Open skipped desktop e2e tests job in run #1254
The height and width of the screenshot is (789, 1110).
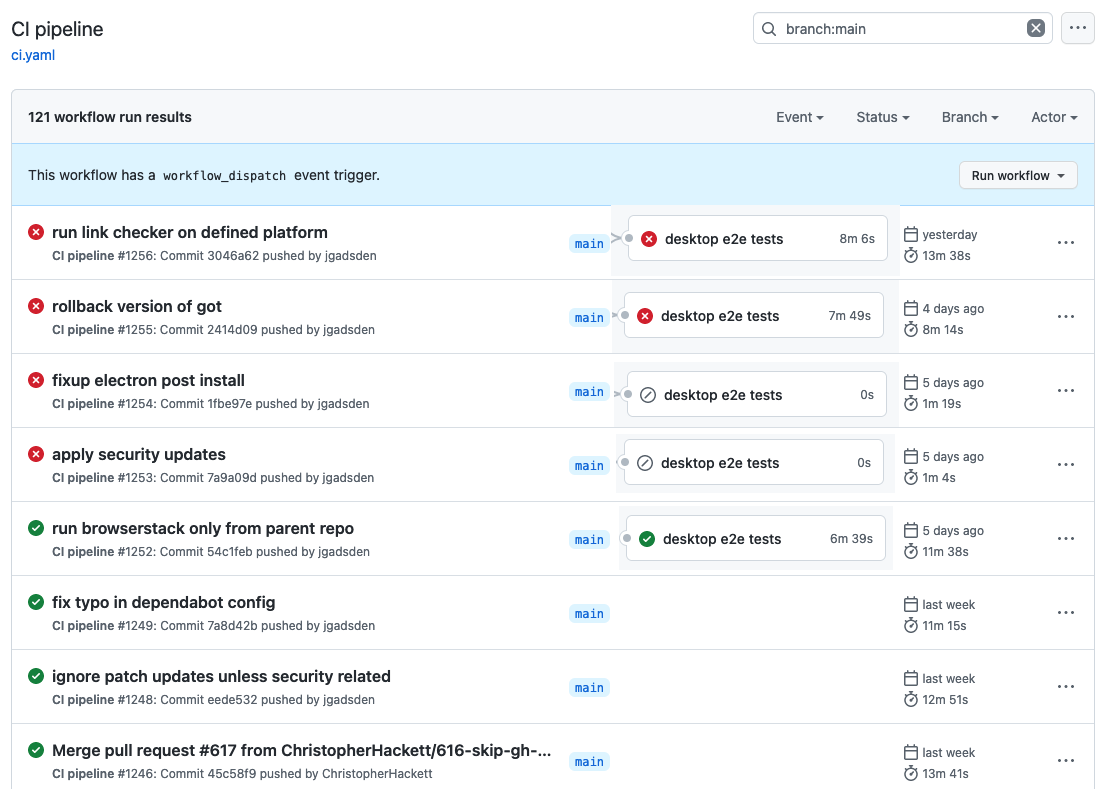click(757, 394)
